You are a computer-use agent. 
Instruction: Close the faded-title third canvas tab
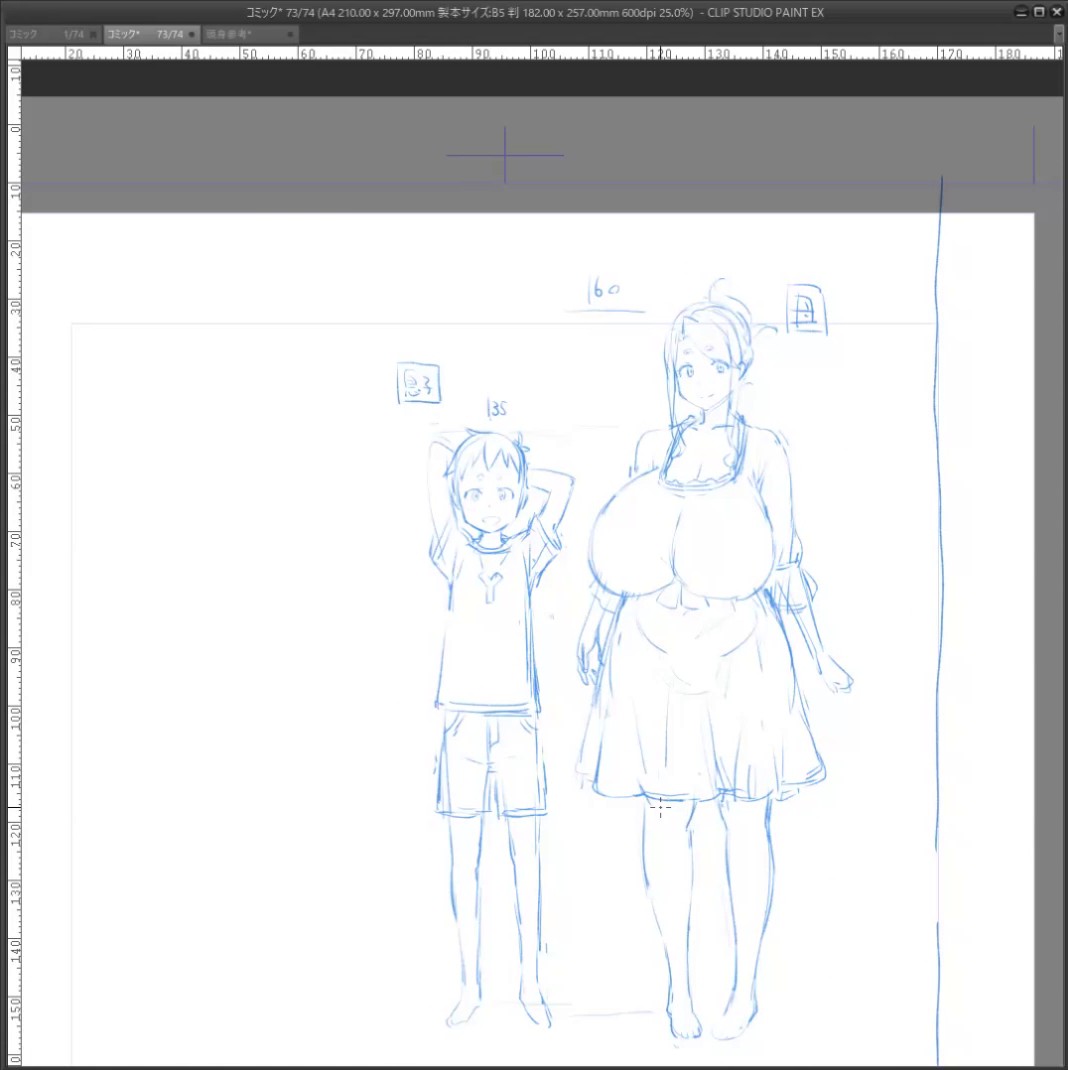pyautogui.click(x=291, y=34)
